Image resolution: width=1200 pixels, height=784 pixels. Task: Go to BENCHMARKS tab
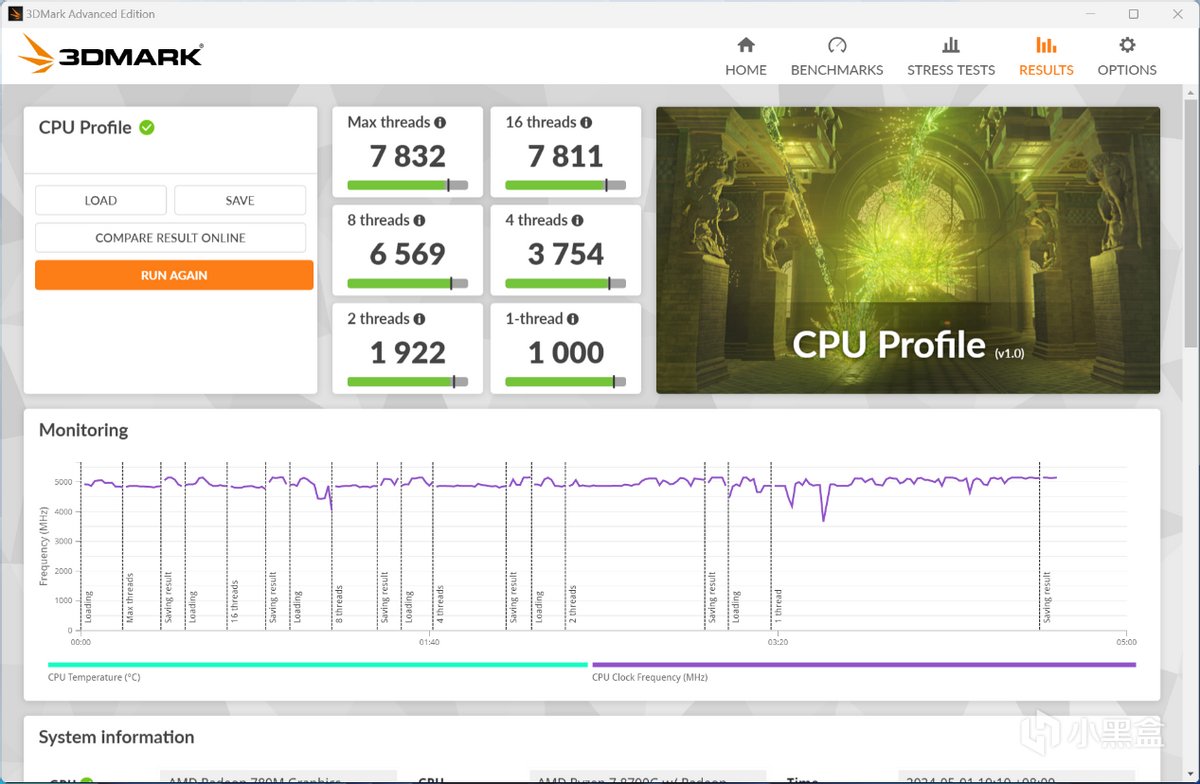[837, 56]
